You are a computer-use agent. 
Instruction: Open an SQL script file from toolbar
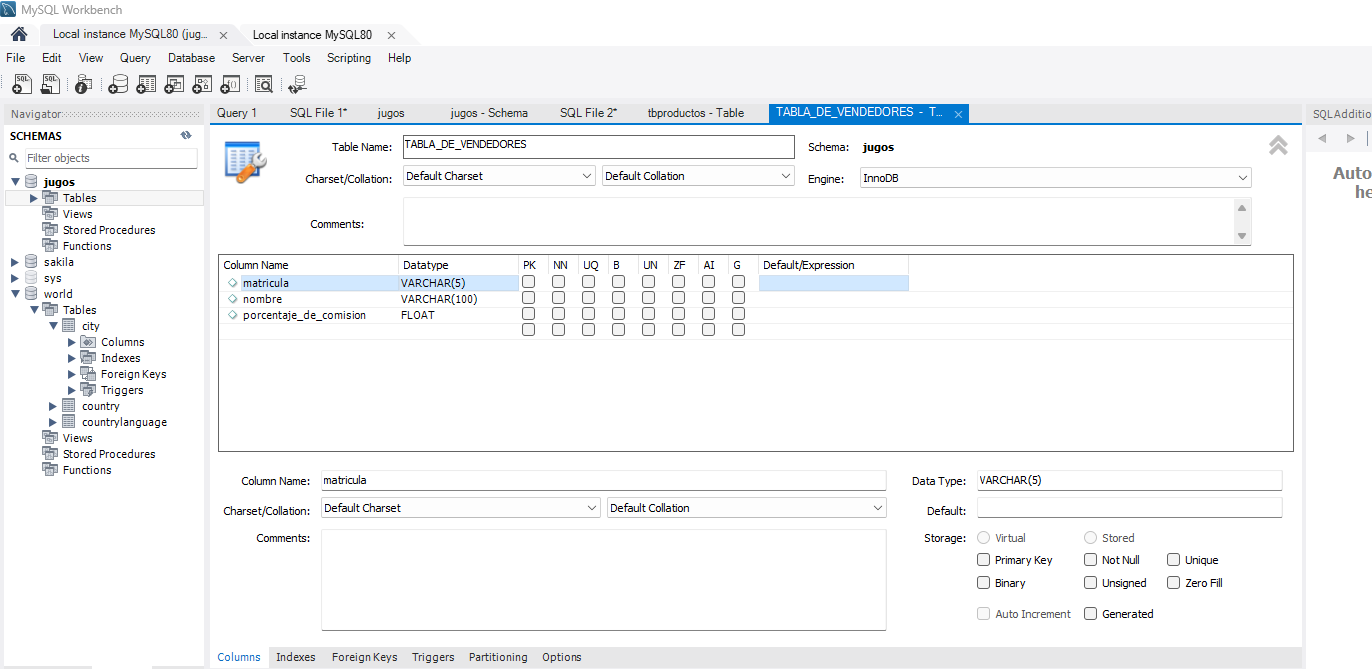pos(50,85)
